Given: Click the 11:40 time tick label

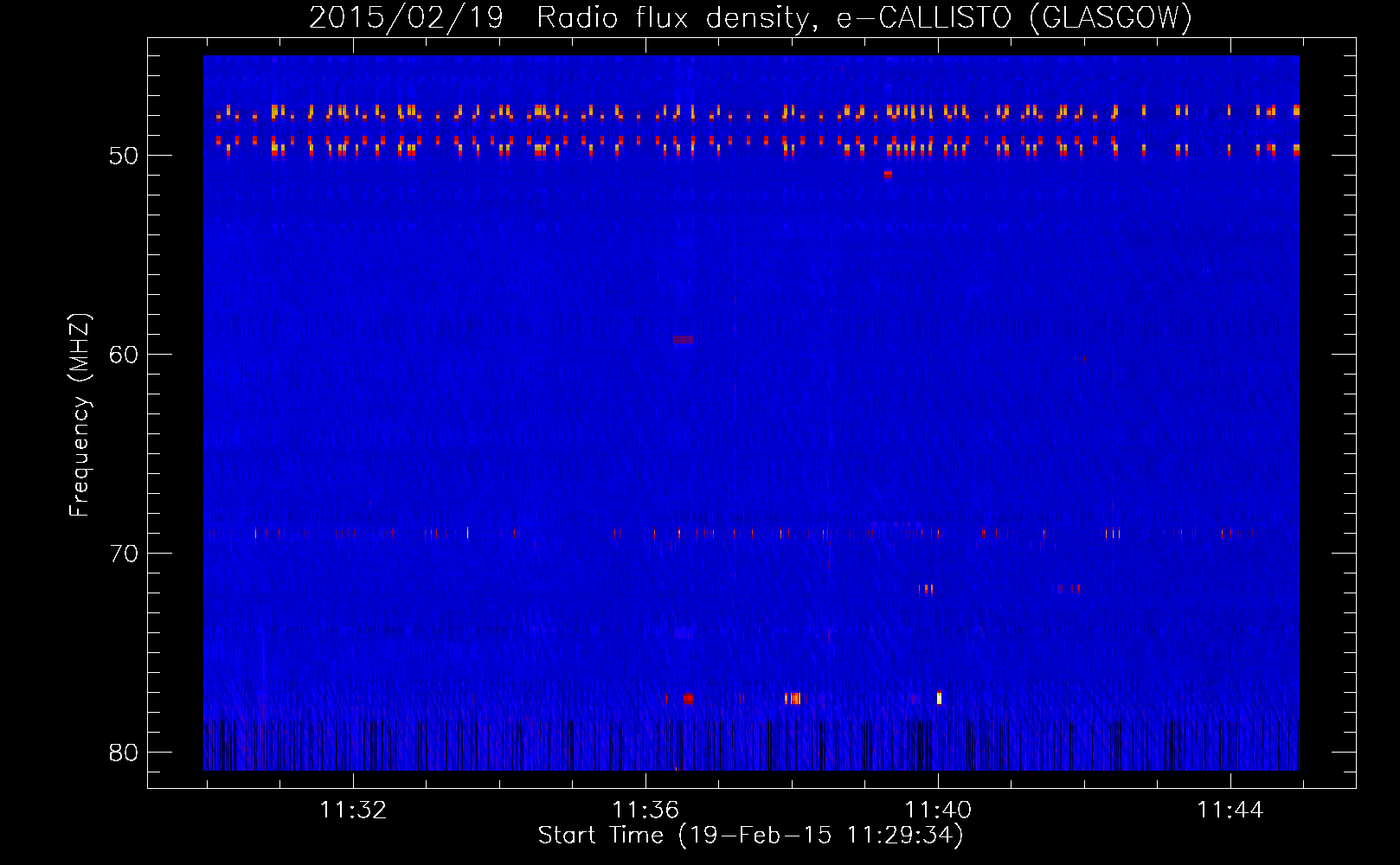Looking at the screenshot, I should pyautogui.click(x=938, y=811).
